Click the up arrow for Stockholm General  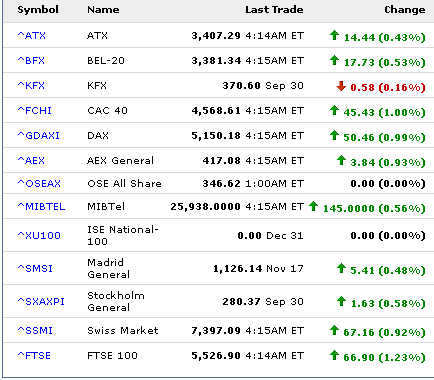point(341,301)
